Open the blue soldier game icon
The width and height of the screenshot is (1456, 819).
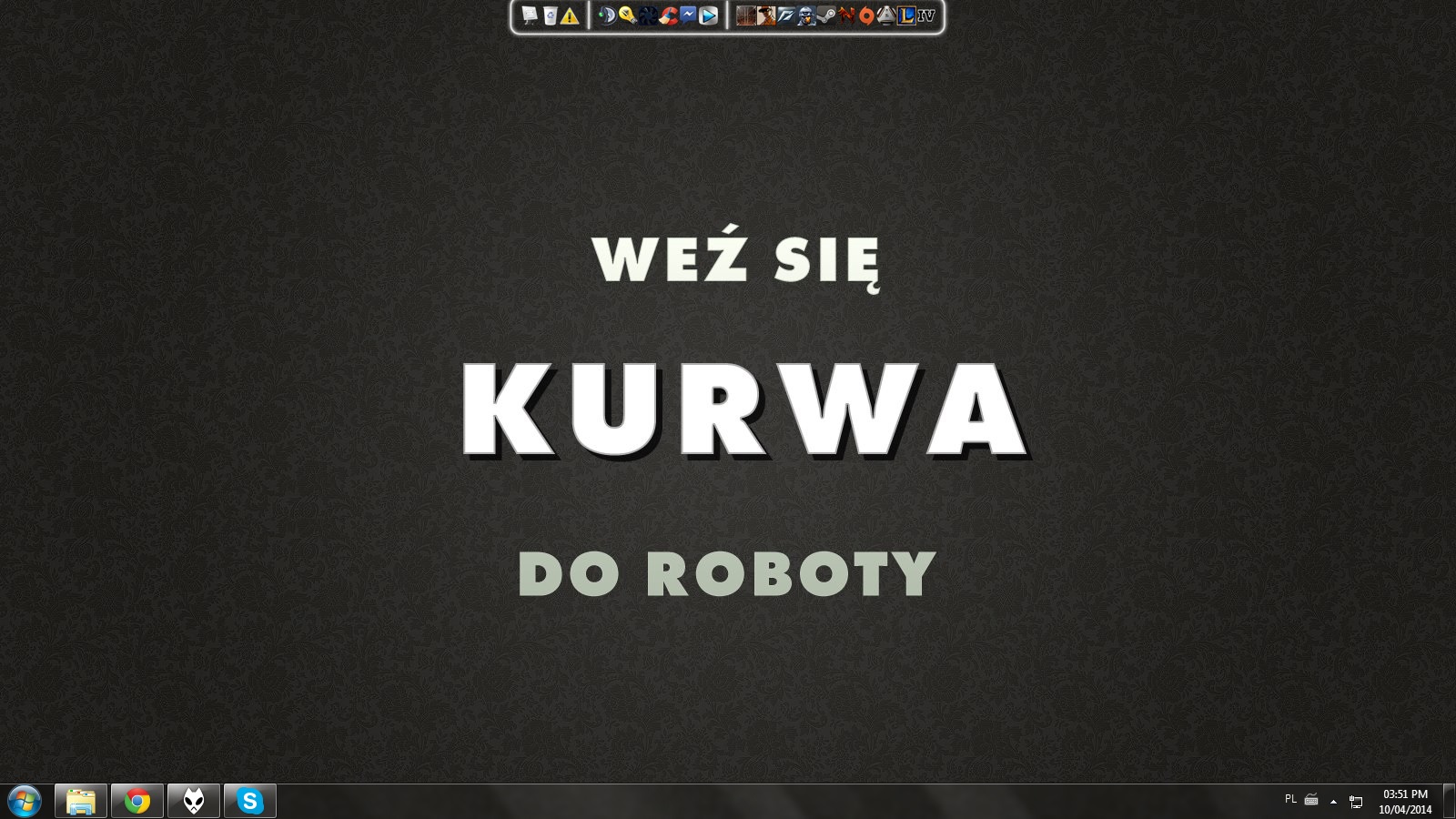coord(806,15)
